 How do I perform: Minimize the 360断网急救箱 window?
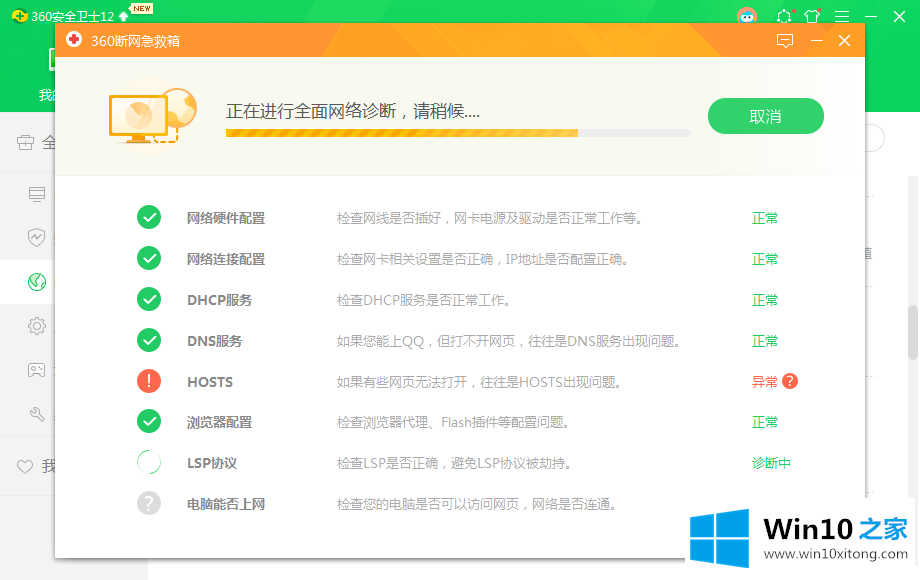[x=816, y=40]
